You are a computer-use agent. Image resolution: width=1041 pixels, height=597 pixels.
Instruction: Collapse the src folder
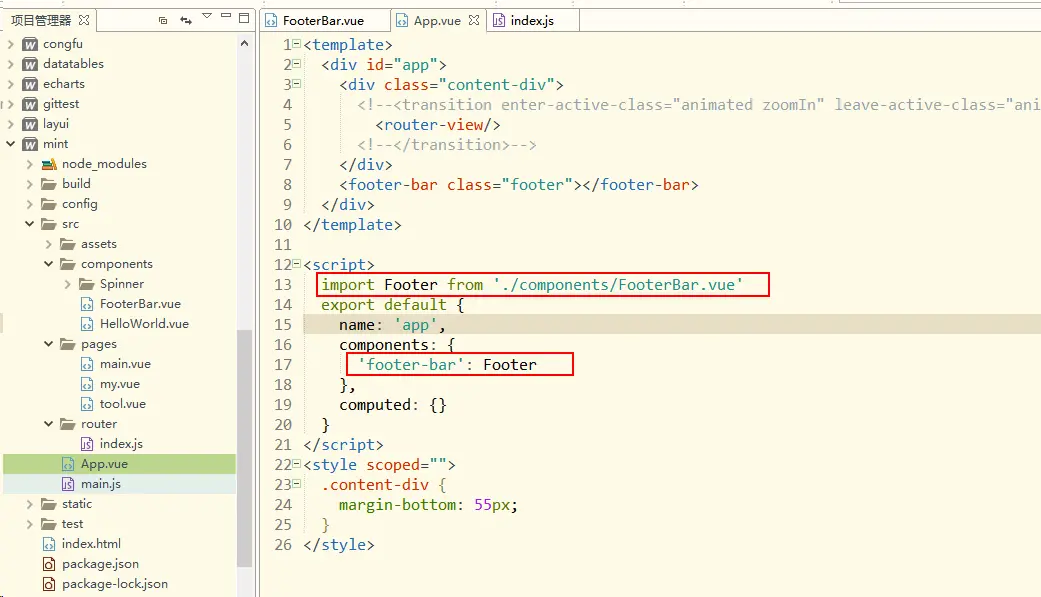pos(29,224)
